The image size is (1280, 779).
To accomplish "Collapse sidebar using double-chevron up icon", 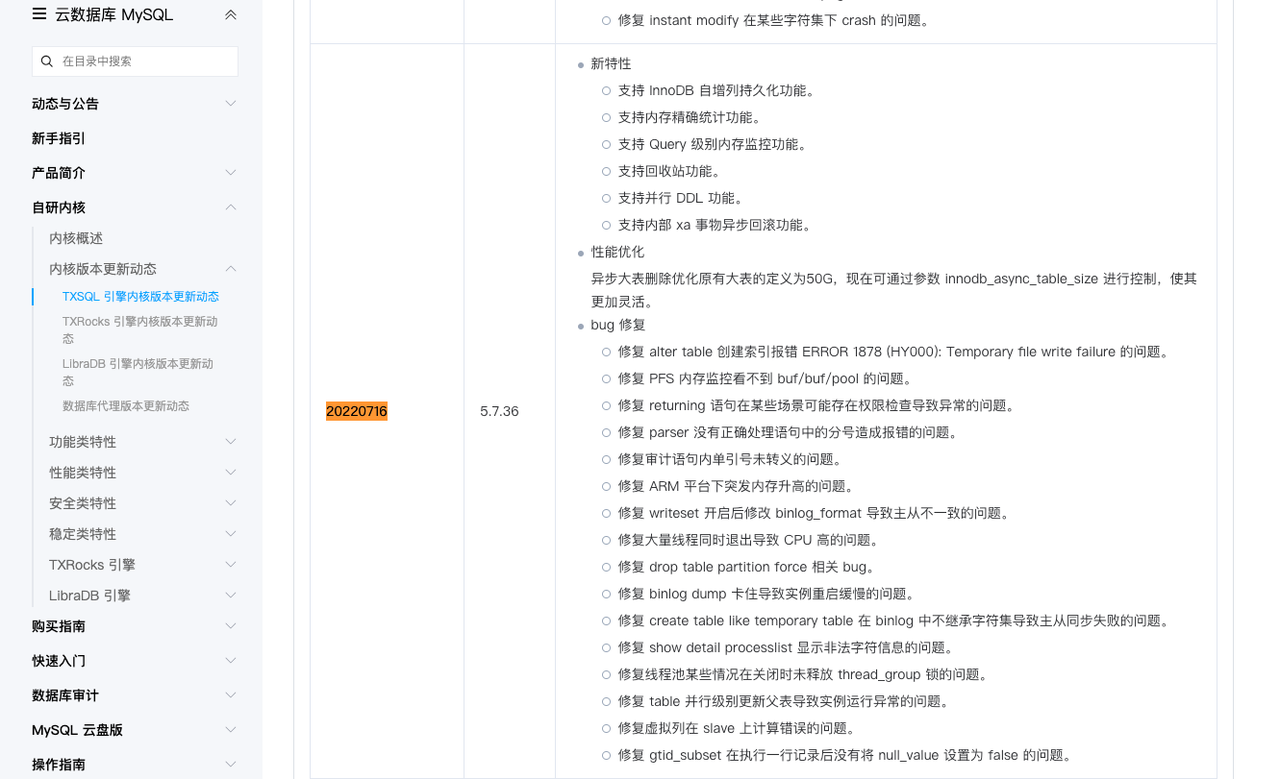I will coord(231,15).
